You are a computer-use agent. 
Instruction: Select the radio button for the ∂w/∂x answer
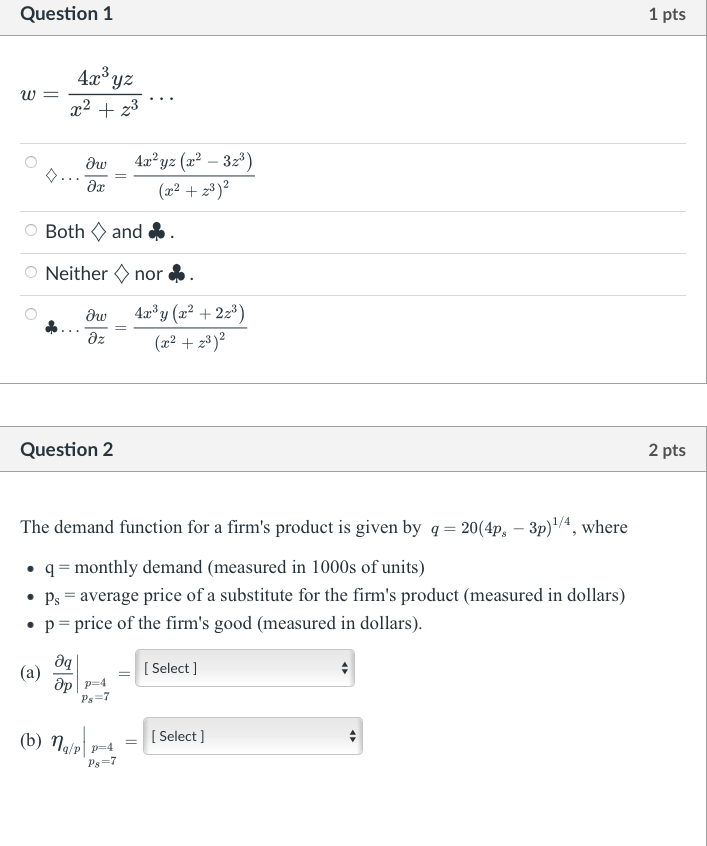pyautogui.click(x=31, y=162)
